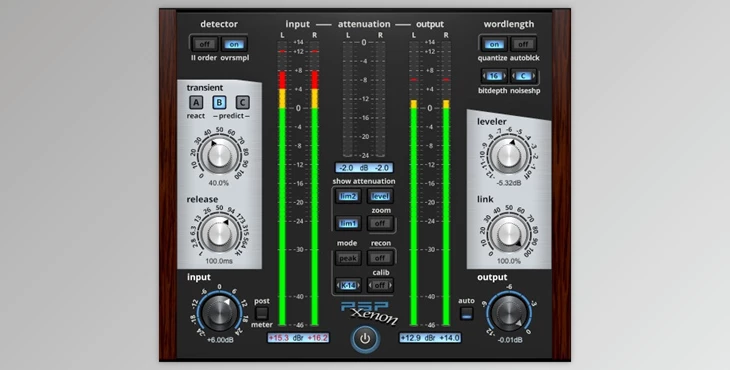The height and width of the screenshot is (370, 730).
Task: Click the 100.0ms release value readout
Action: (x=219, y=261)
